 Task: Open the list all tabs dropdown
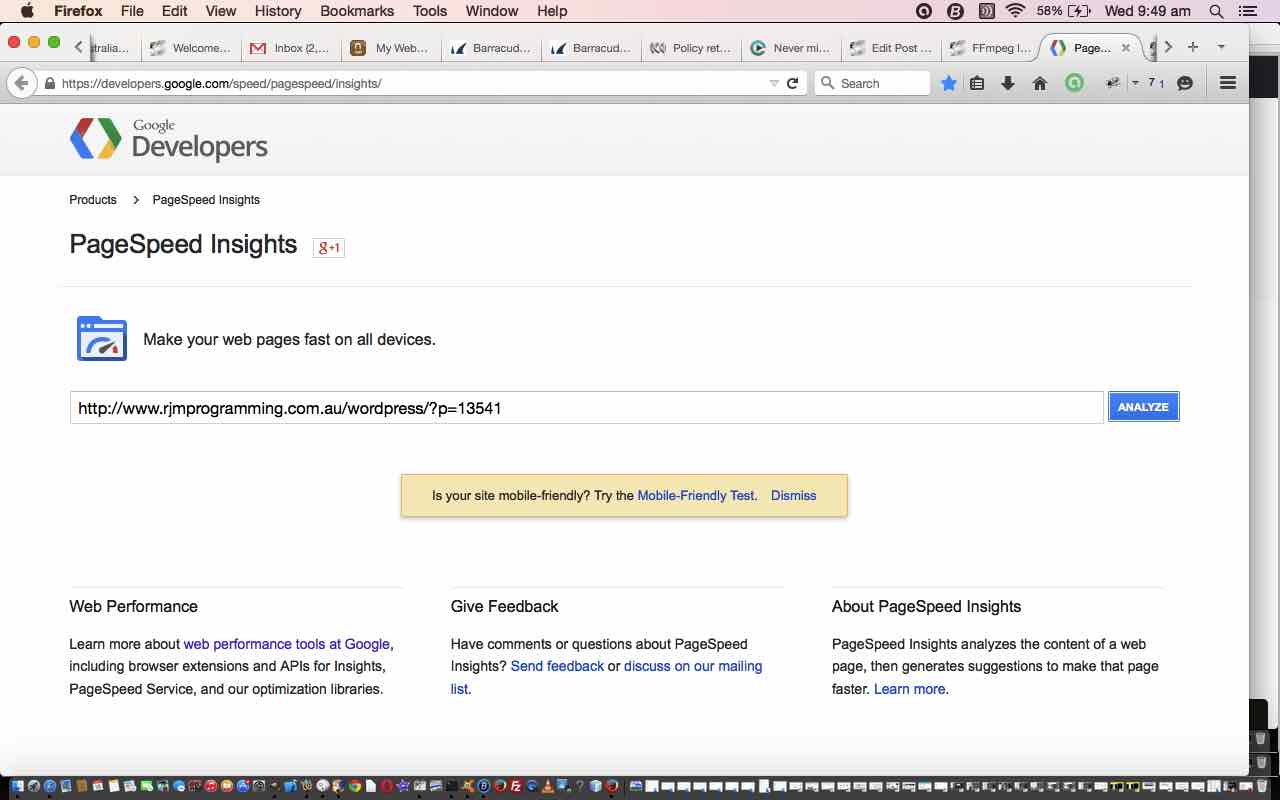tap(1221, 47)
